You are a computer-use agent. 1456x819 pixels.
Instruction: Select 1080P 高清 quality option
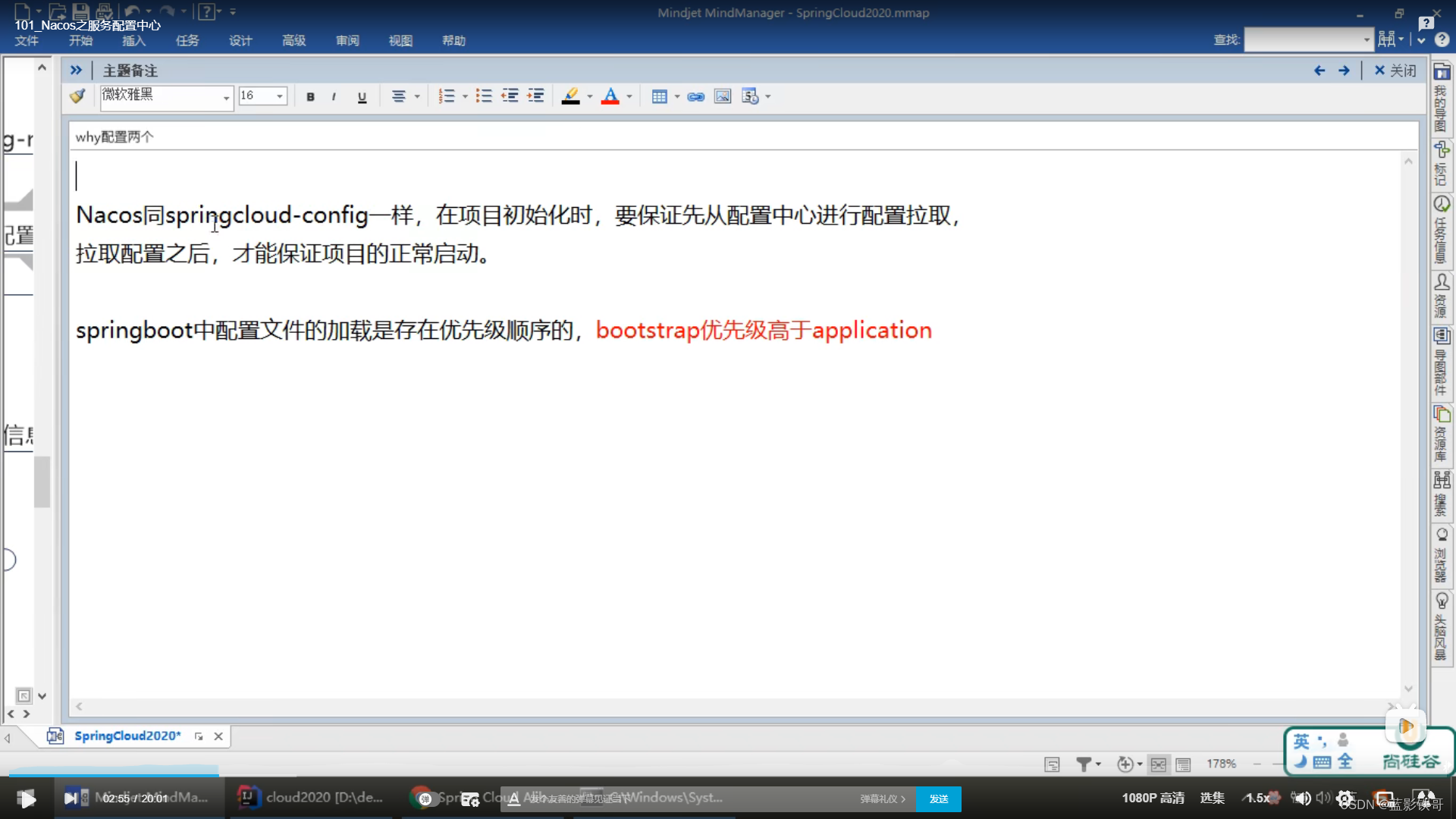(1153, 798)
